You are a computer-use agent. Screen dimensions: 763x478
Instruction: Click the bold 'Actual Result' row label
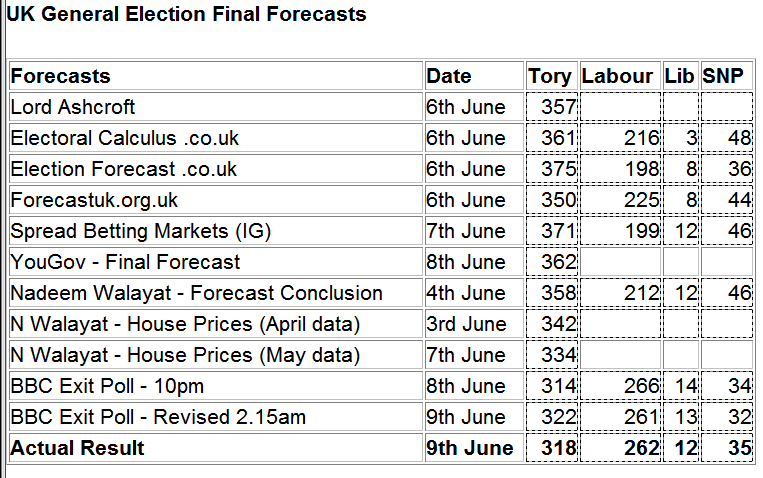[x=78, y=448]
